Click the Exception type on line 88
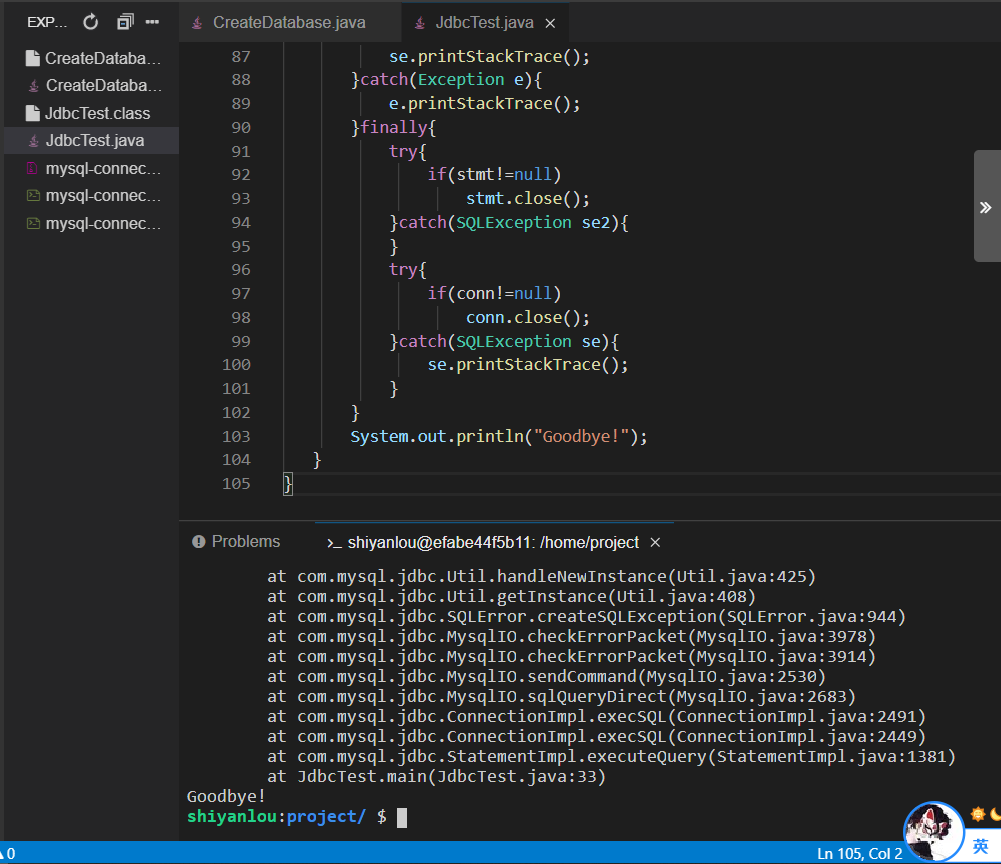The height and width of the screenshot is (864, 1001). coord(461,79)
